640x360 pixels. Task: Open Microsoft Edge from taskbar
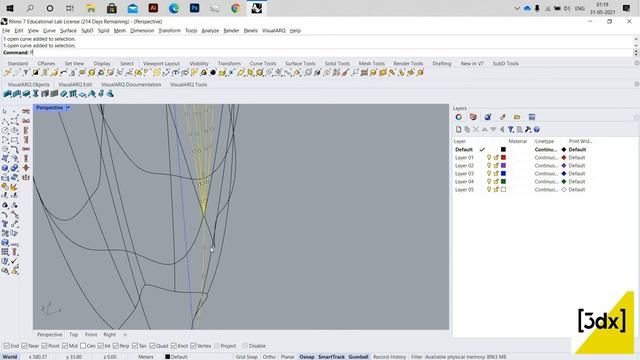coord(174,8)
